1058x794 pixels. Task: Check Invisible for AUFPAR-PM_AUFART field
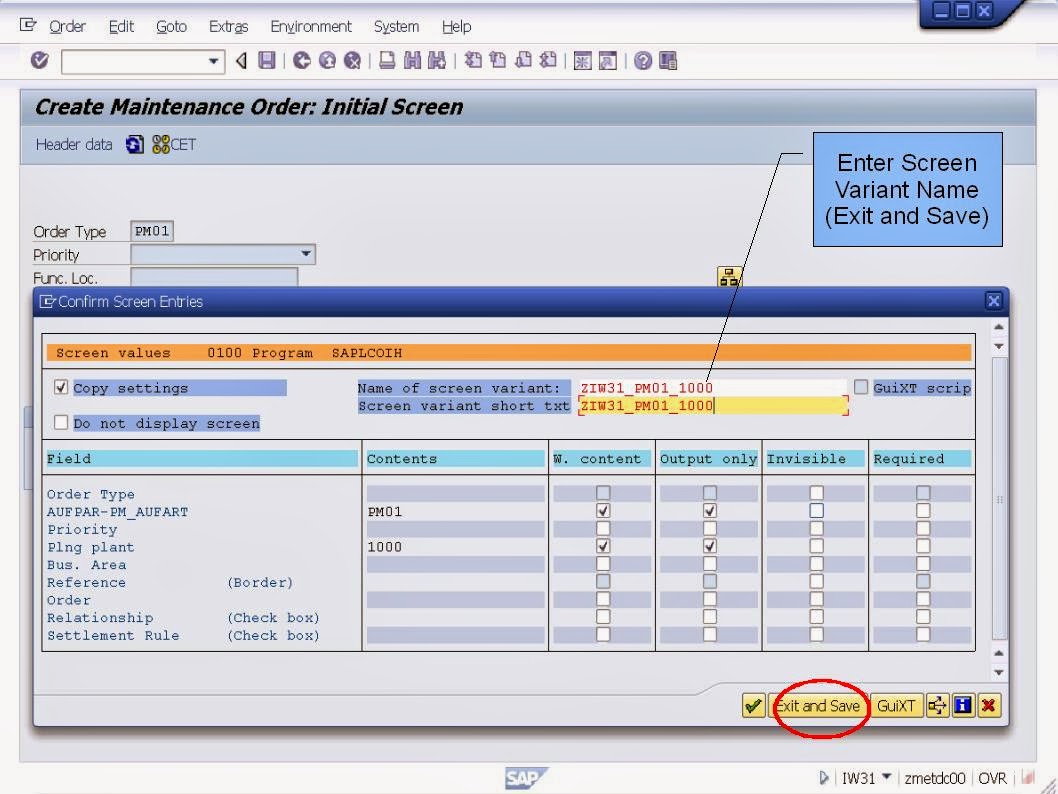(x=816, y=510)
